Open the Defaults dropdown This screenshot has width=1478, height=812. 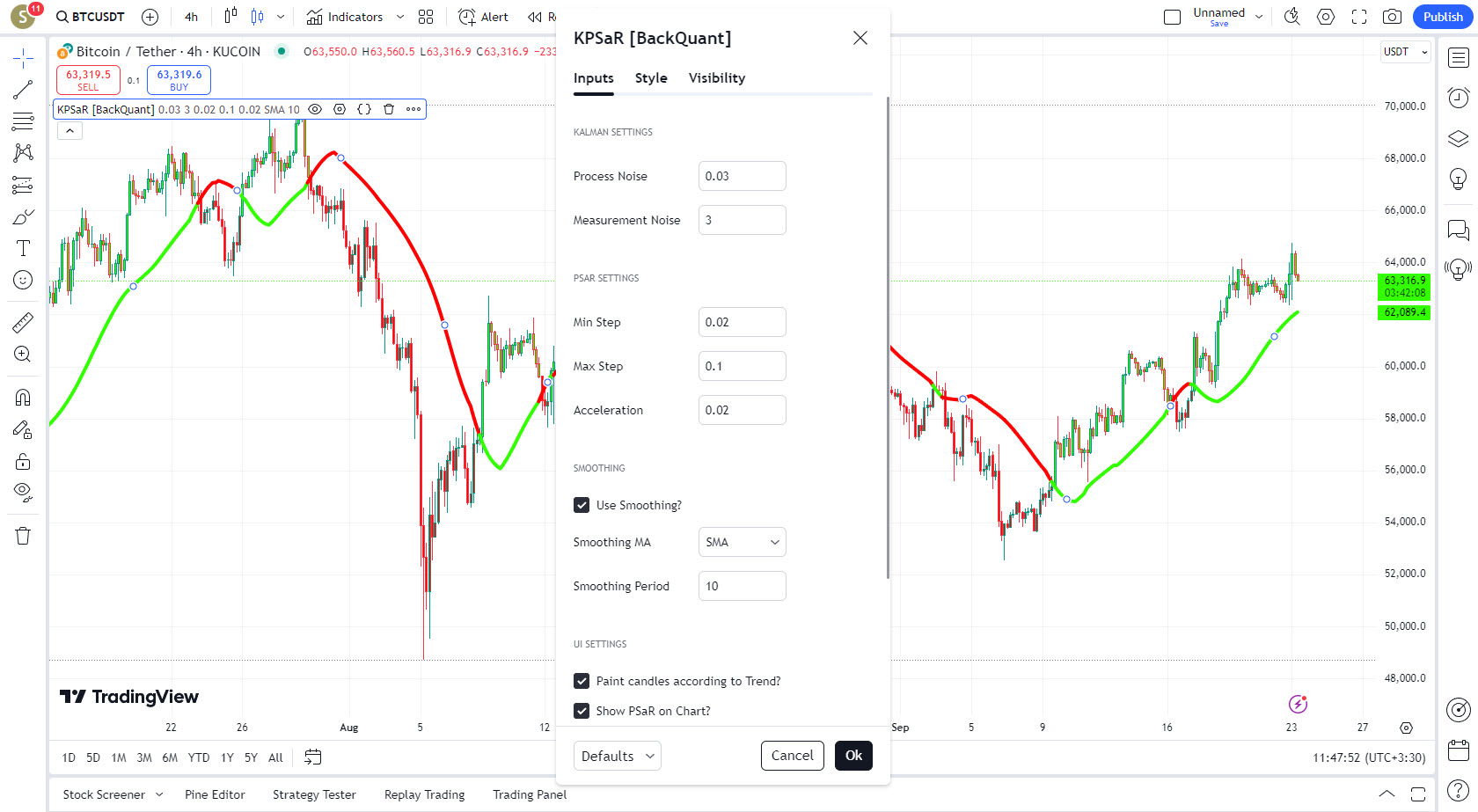coord(618,756)
